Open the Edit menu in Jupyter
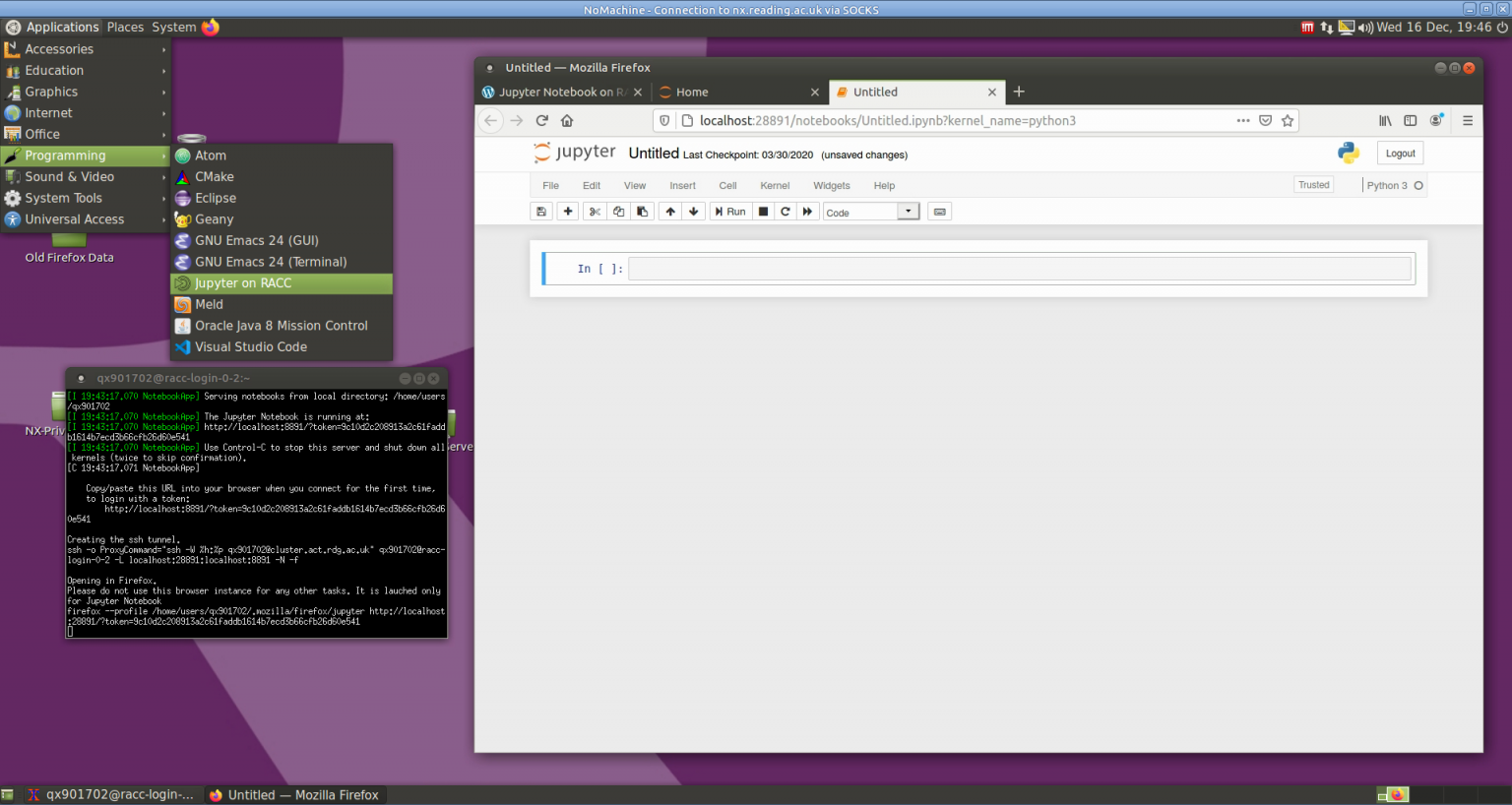Viewport: 1512px width, 805px height. point(592,185)
